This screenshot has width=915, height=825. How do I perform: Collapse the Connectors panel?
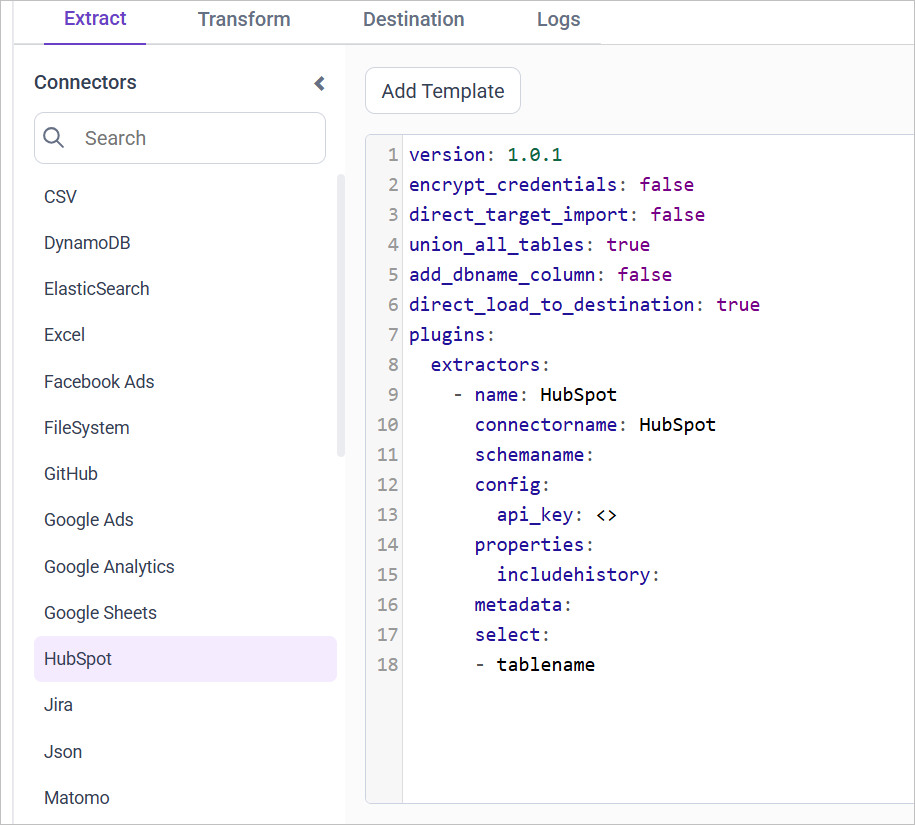tap(318, 84)
